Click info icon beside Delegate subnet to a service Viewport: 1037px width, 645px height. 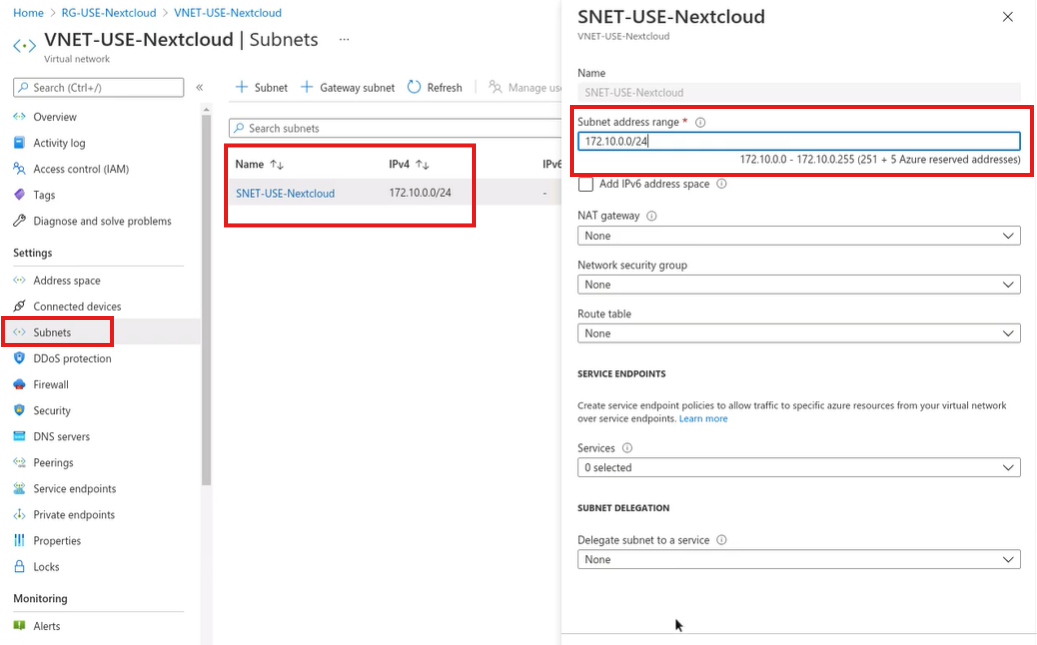tap(722, 540)
